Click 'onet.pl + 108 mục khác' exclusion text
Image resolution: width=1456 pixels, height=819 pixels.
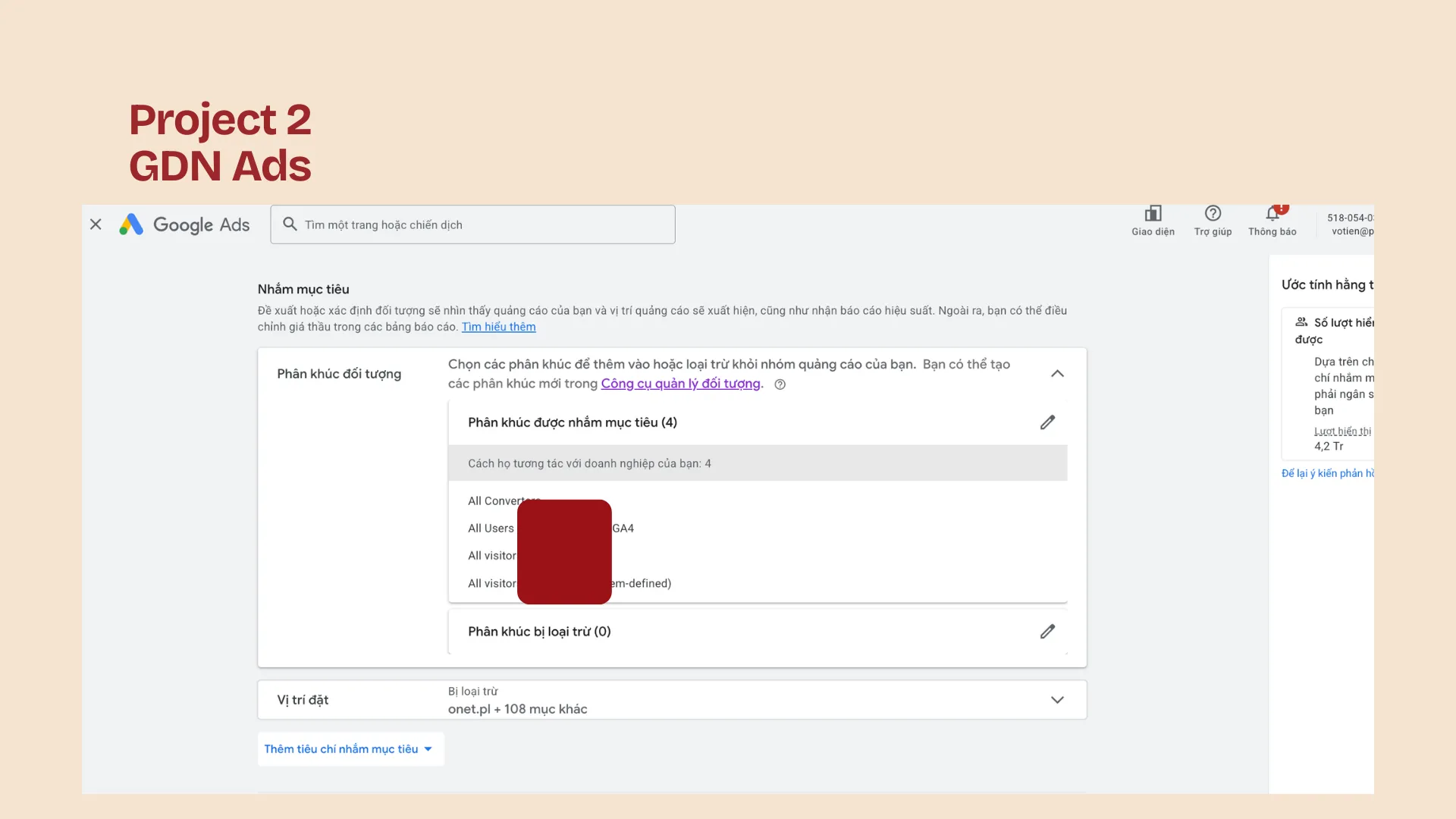pyautogui.click(x=517, y=709)
